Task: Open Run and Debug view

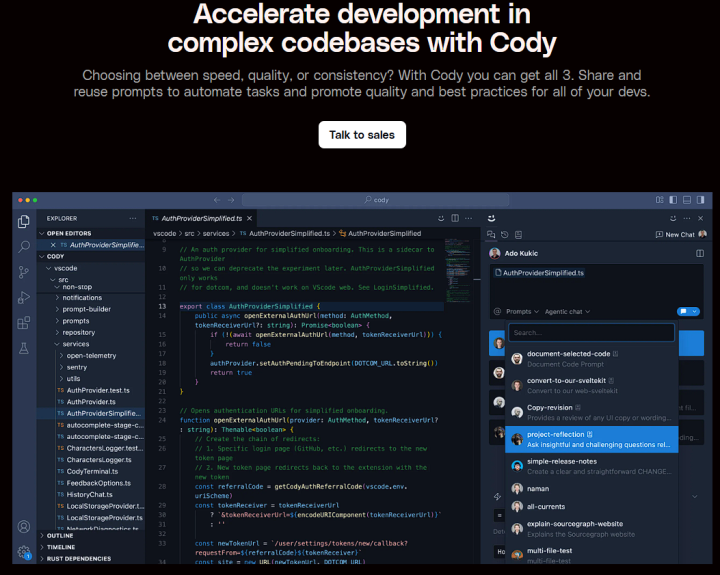Action: 24,297
